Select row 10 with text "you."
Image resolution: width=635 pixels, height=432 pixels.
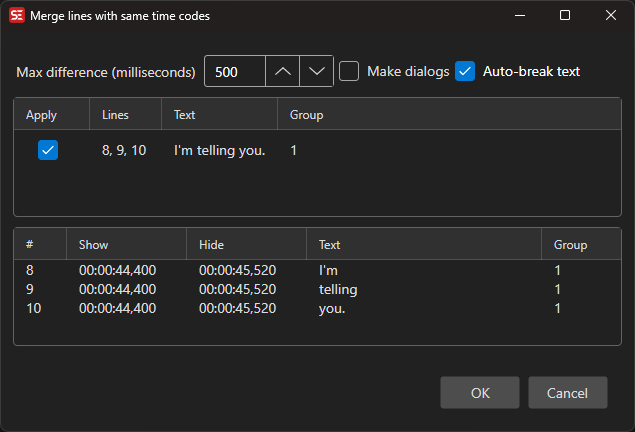(x=318, y=308)
